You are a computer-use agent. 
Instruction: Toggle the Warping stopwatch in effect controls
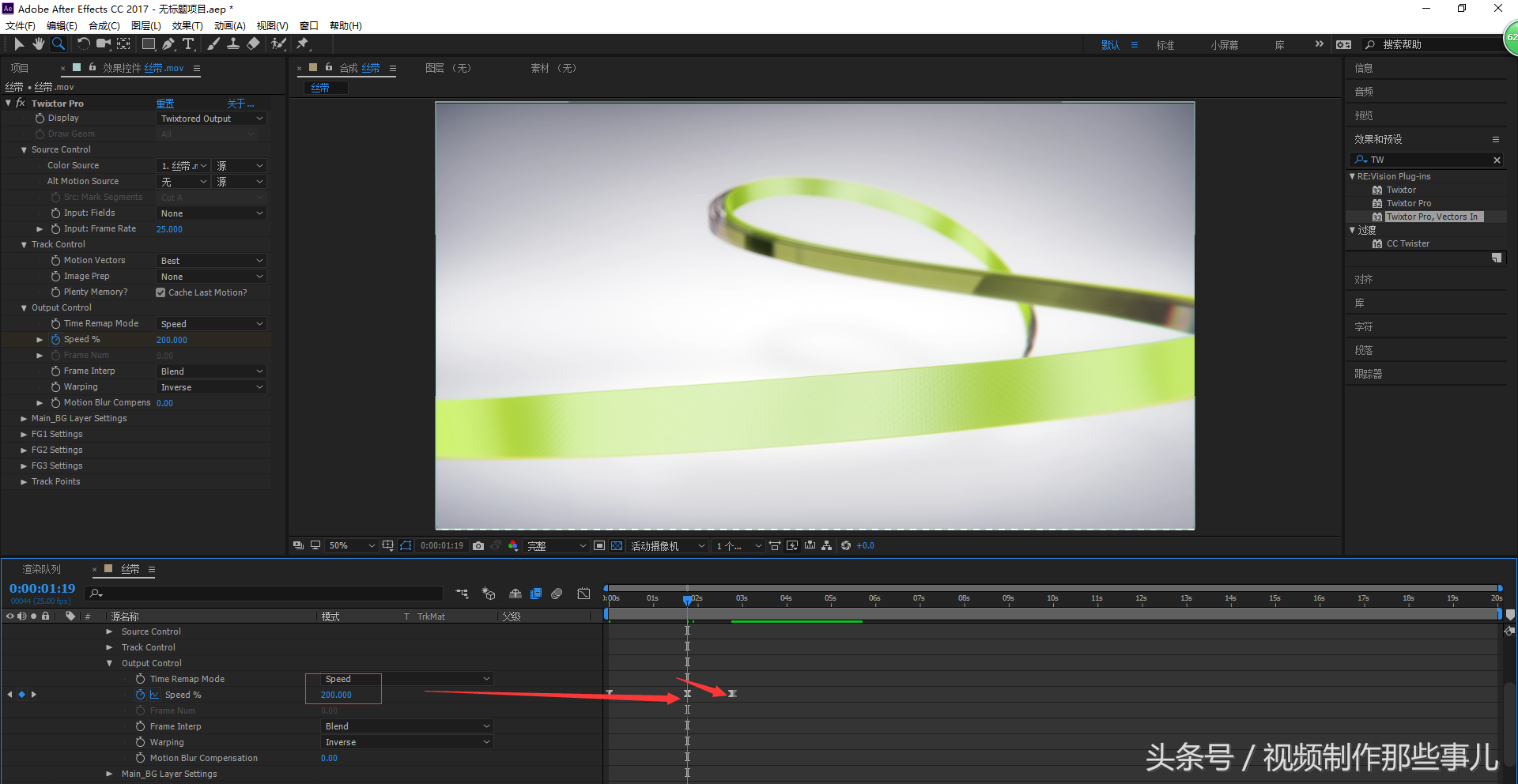coord(56,387)
